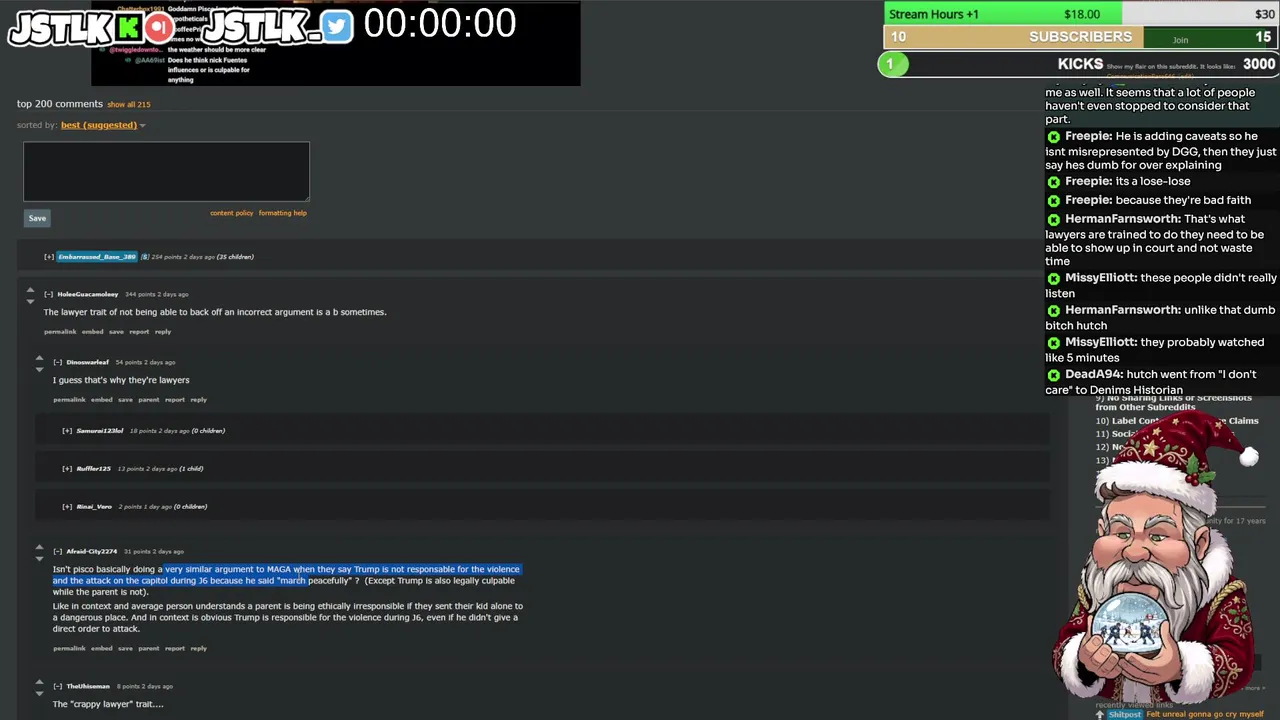The image size is (1280, 720).
Task: Downvote TheUhiseman's comment
Action: click(39, 693)
